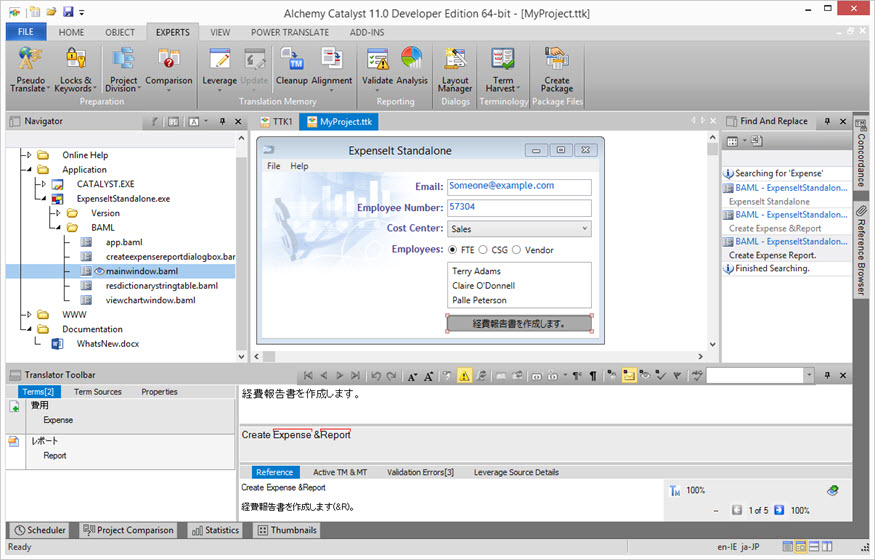
Task: Open Translator Toolbar search combo box dropdown
Action: pos(809,375)
